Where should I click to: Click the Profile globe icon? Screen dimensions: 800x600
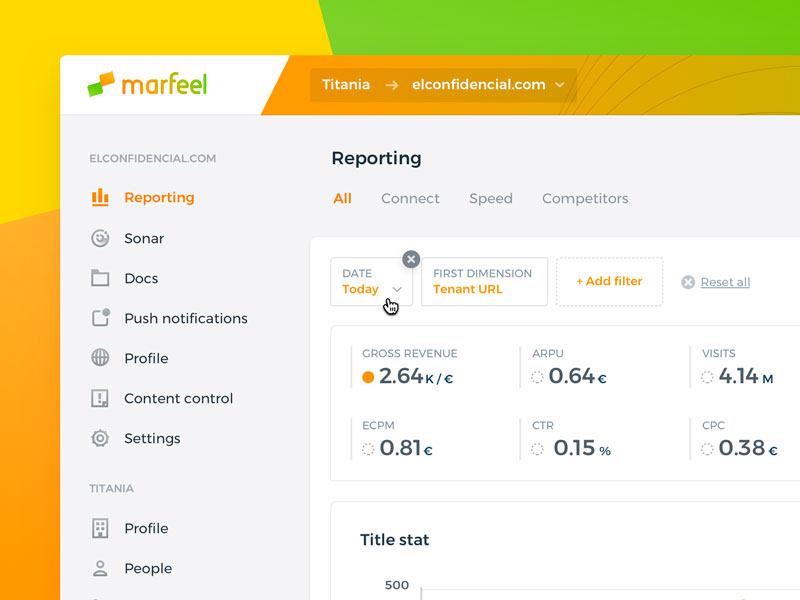click(x=100, y=358)
